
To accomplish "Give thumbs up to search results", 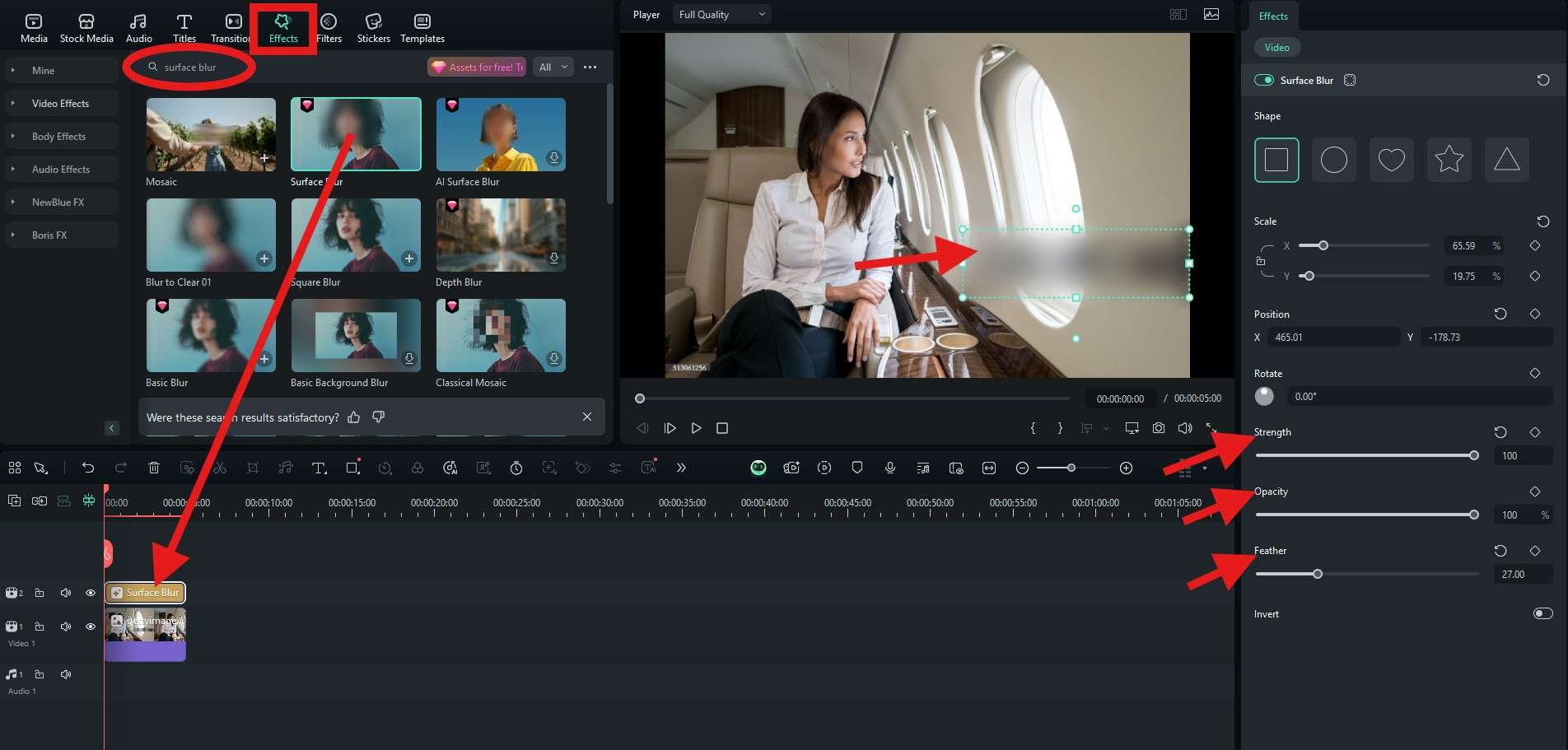I will tap(354, 417).
